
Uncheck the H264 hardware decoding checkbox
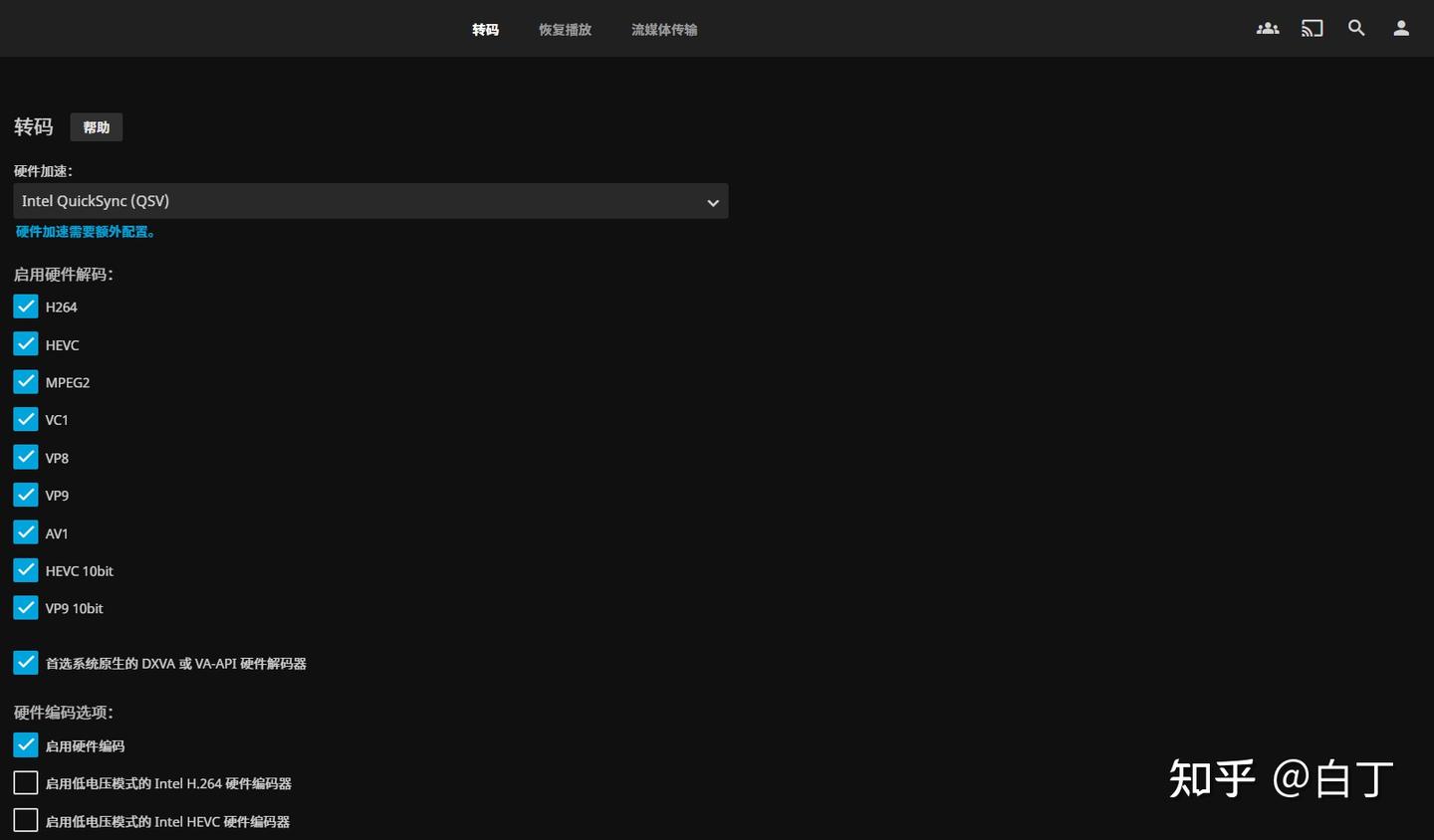[26, 307]
